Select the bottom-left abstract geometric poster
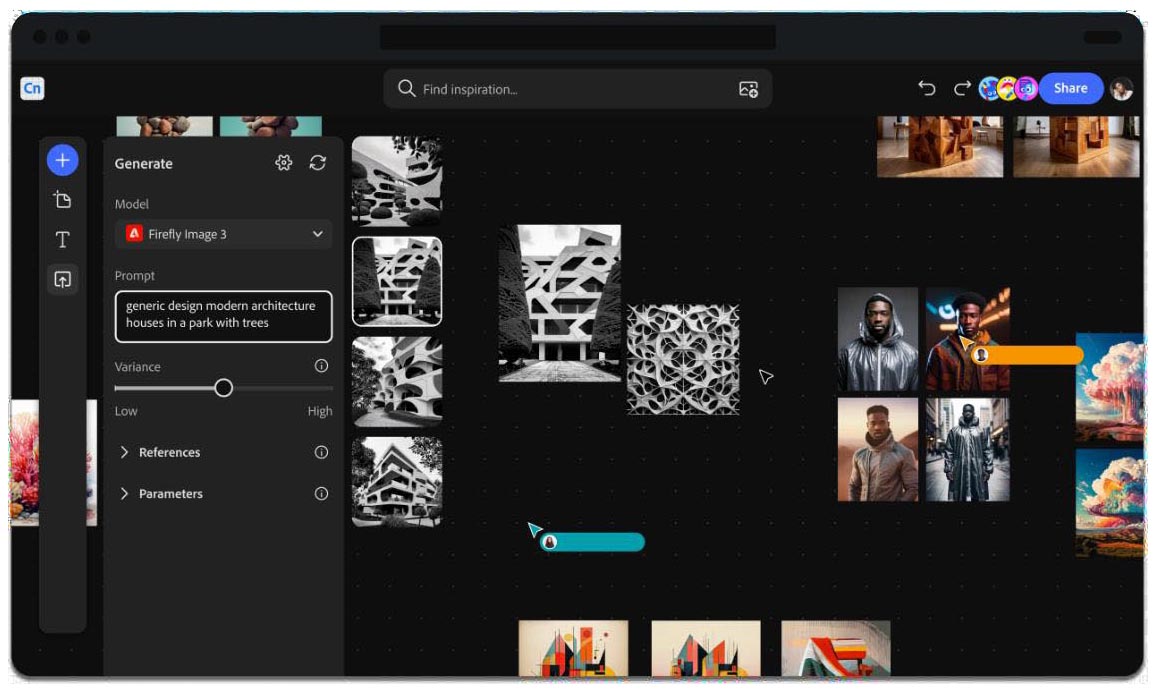Viewport: 1159px width, 692px height. pos(574,648)
